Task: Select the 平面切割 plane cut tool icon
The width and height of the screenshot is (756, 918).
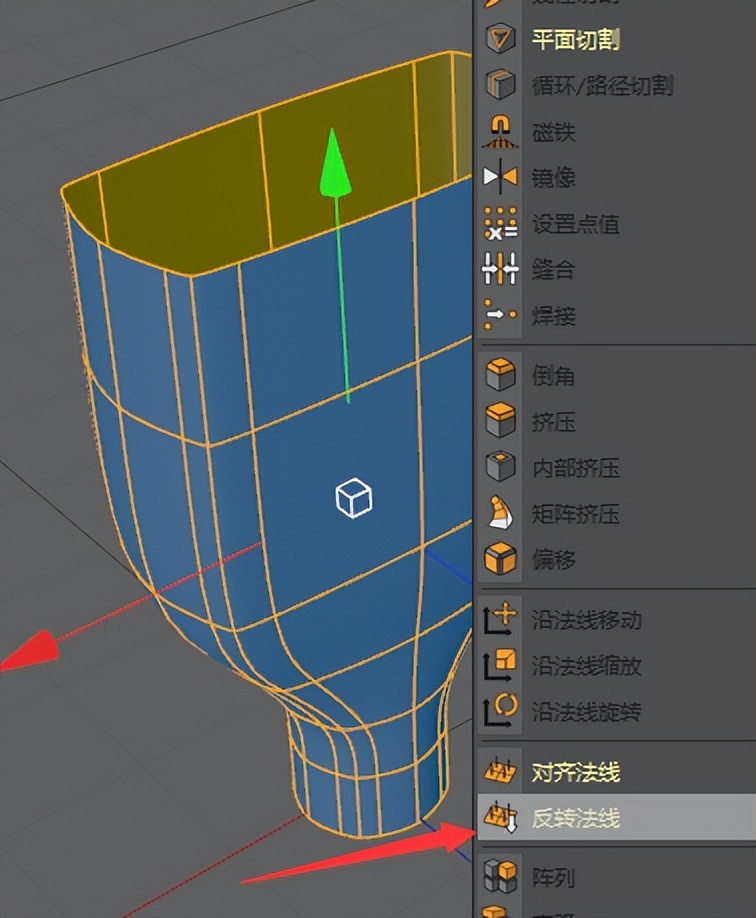Action: (x=500, y=38)
